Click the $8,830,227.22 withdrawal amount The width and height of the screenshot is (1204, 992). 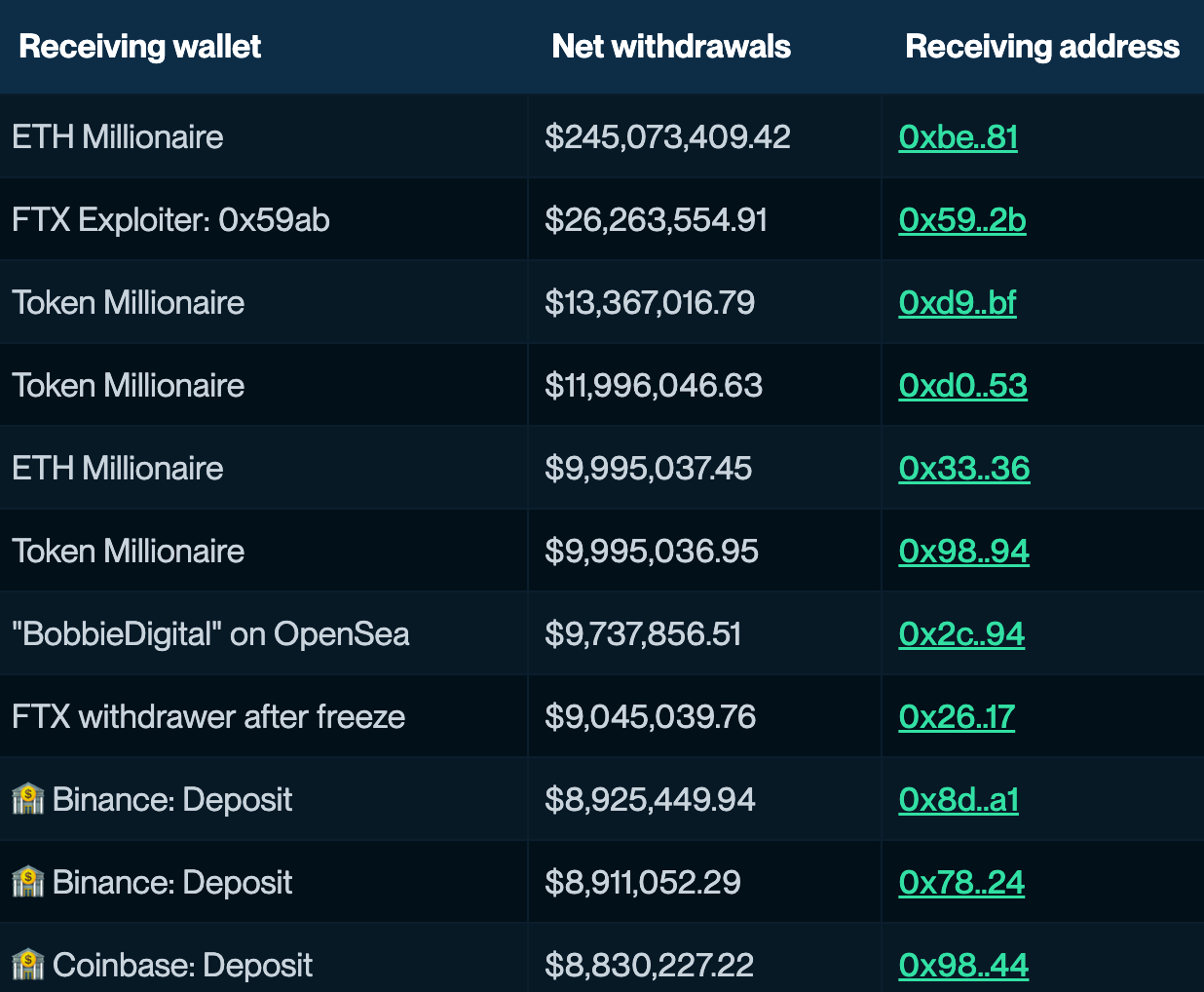[x=650, y=966]
